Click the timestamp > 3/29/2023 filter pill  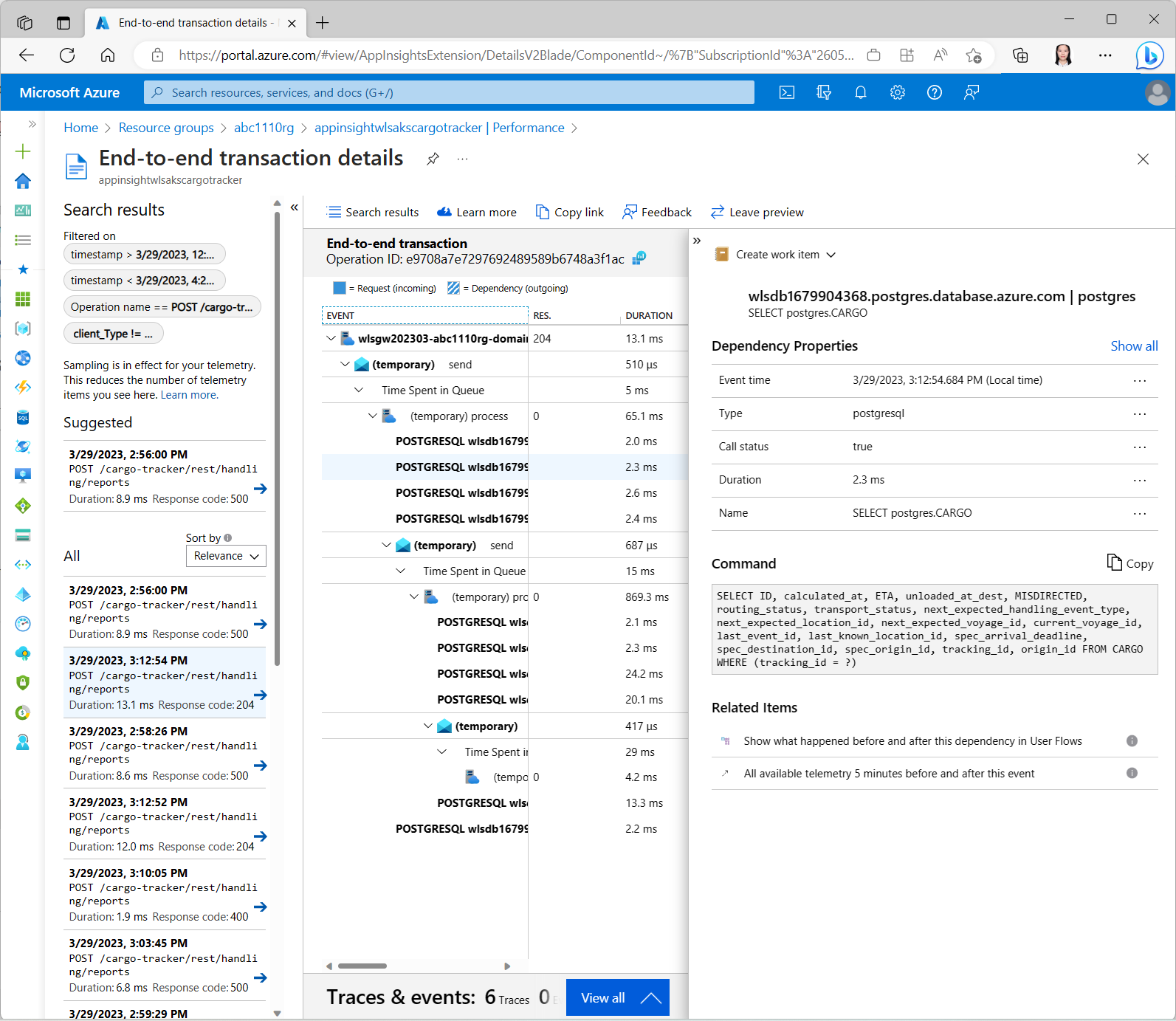click(144, 255)
